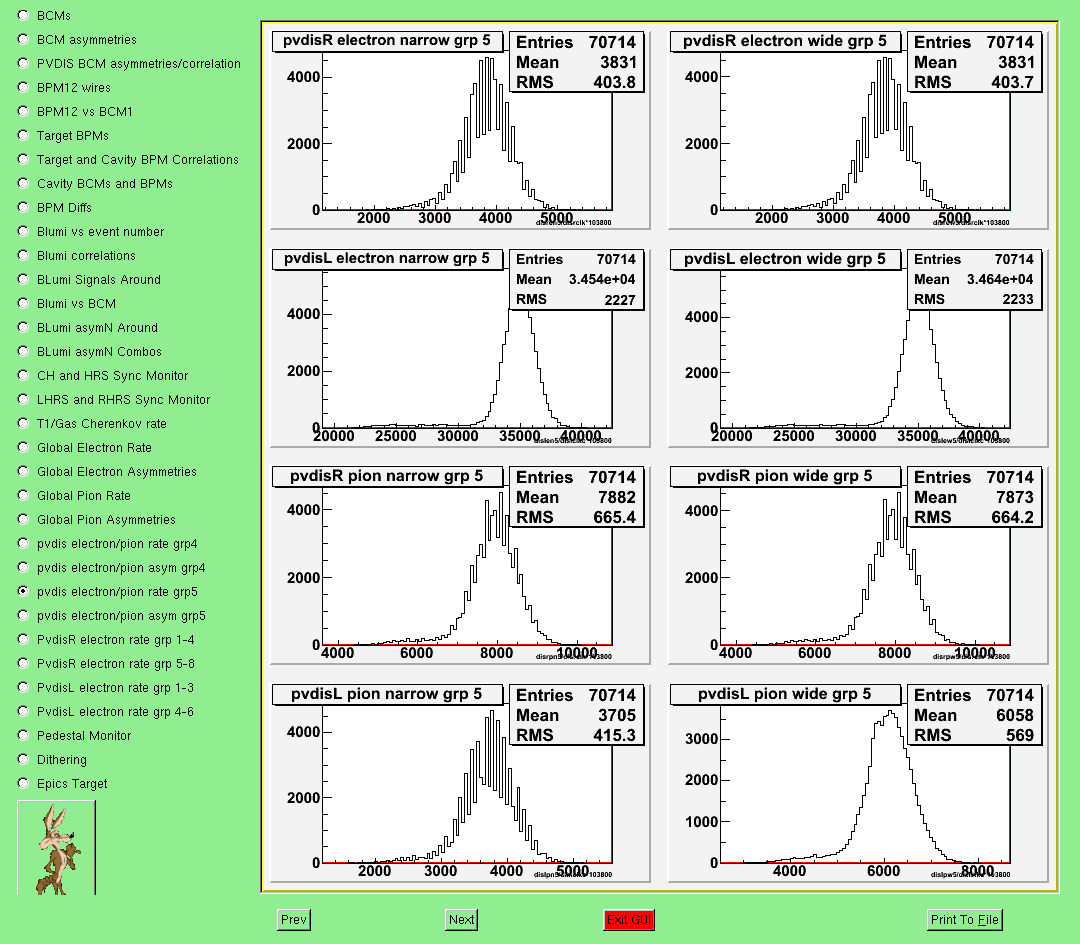Click the pvdisL electron narrow grp 5 stats box
Image resolution: width=1080 pixels, height=944 pixels.
577,280
